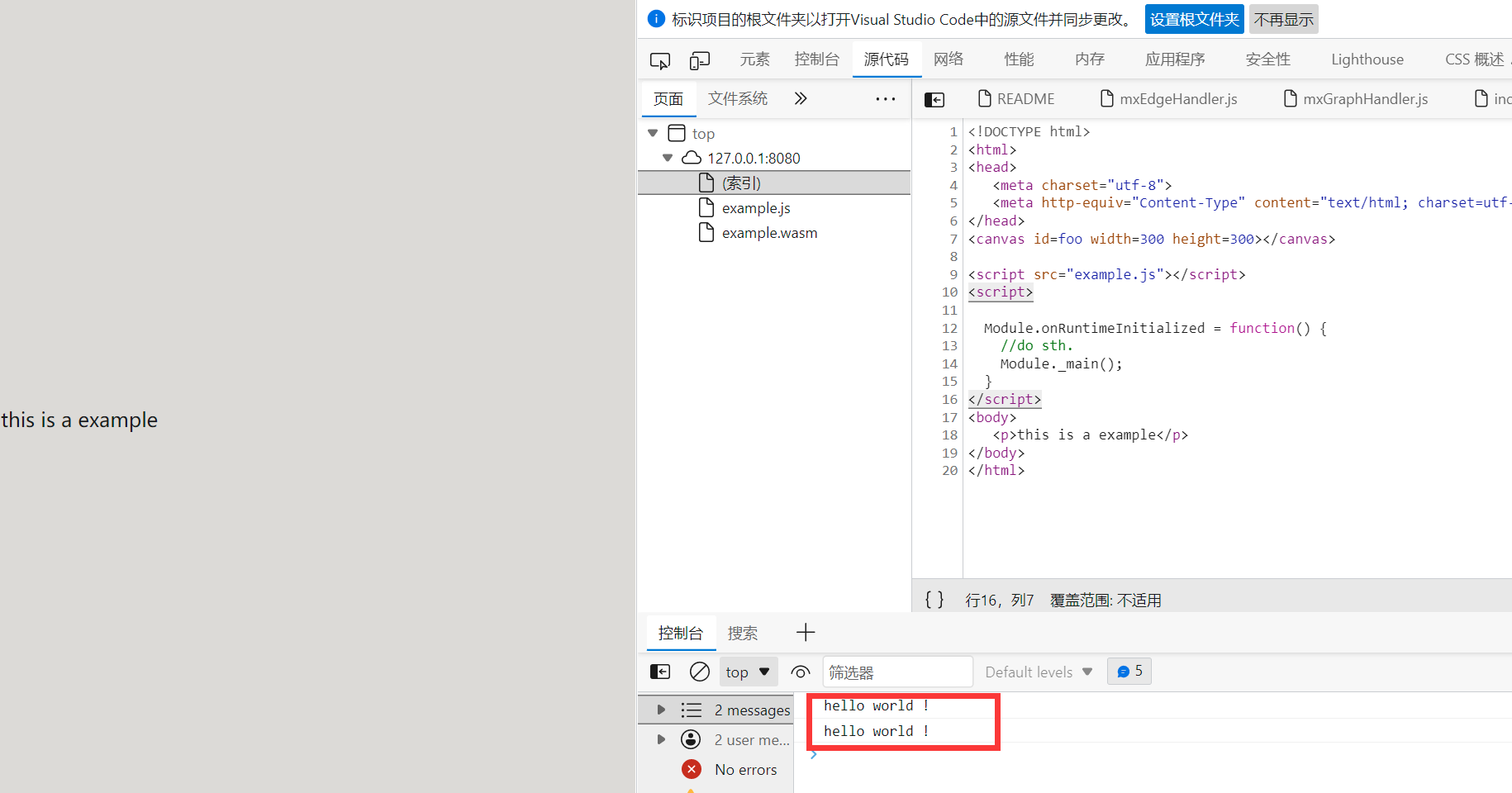
Task: Click the file icon beside example.wasm
Action: pos(706,232)
